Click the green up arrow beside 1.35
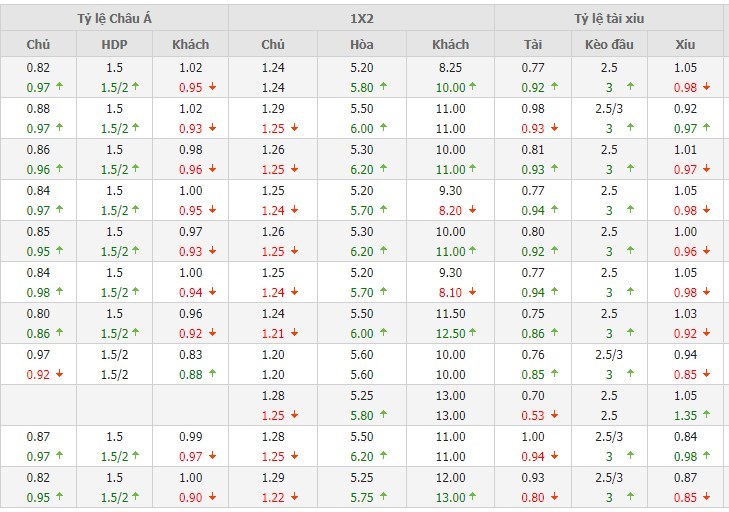 click(x=709, y=415)
